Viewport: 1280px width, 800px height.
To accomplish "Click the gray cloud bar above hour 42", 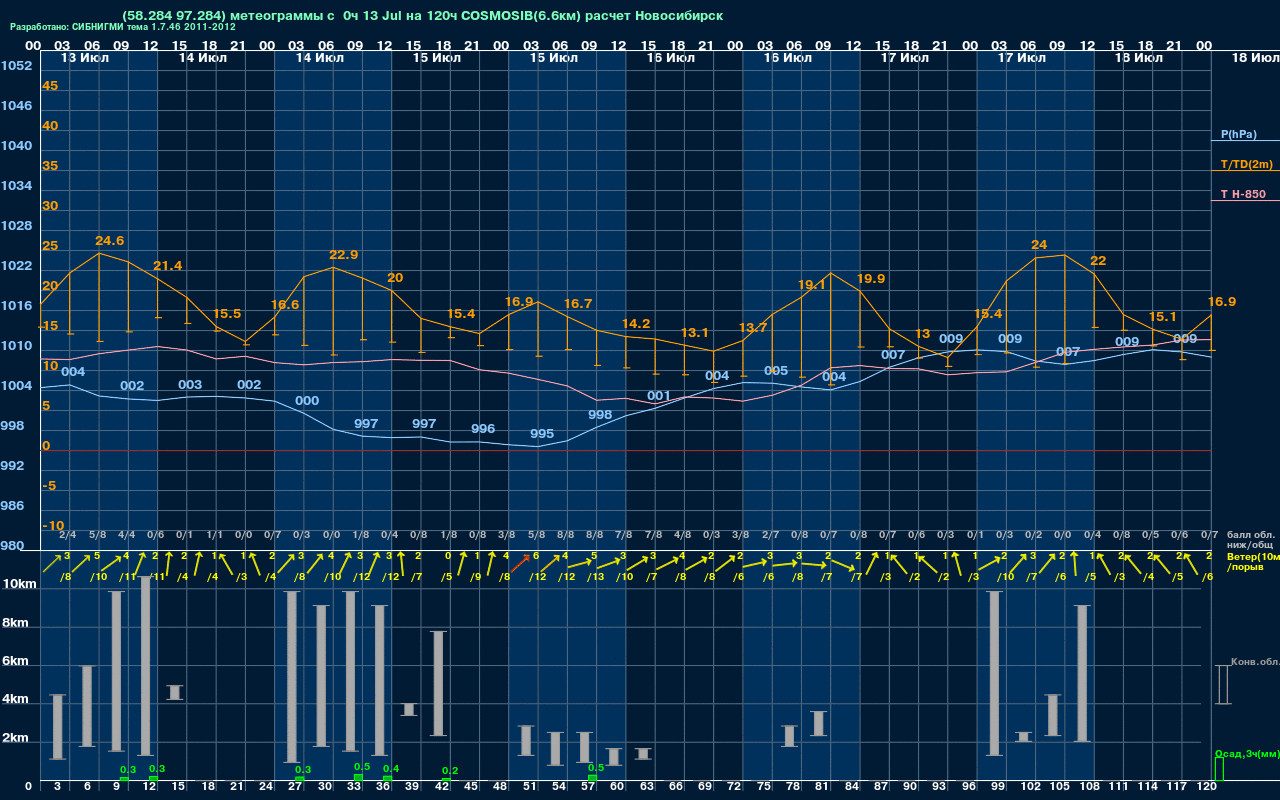I will click(x=439, y=683).
